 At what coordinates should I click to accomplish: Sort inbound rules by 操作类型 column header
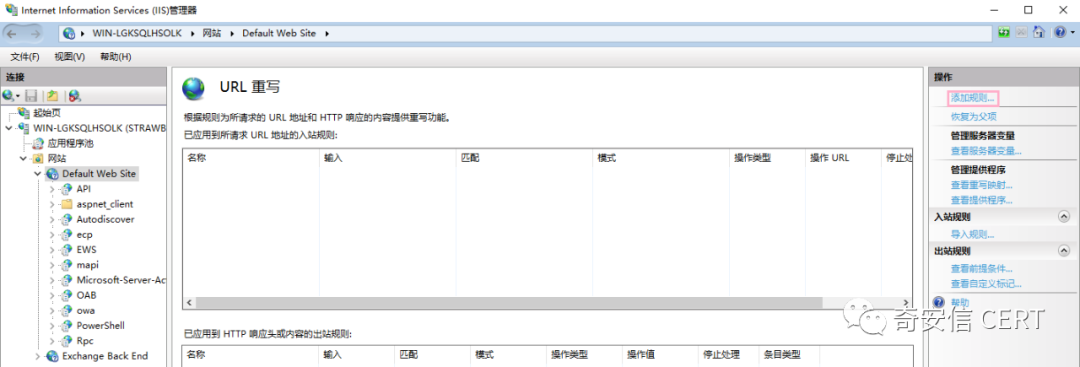click(x=768, y=158)
